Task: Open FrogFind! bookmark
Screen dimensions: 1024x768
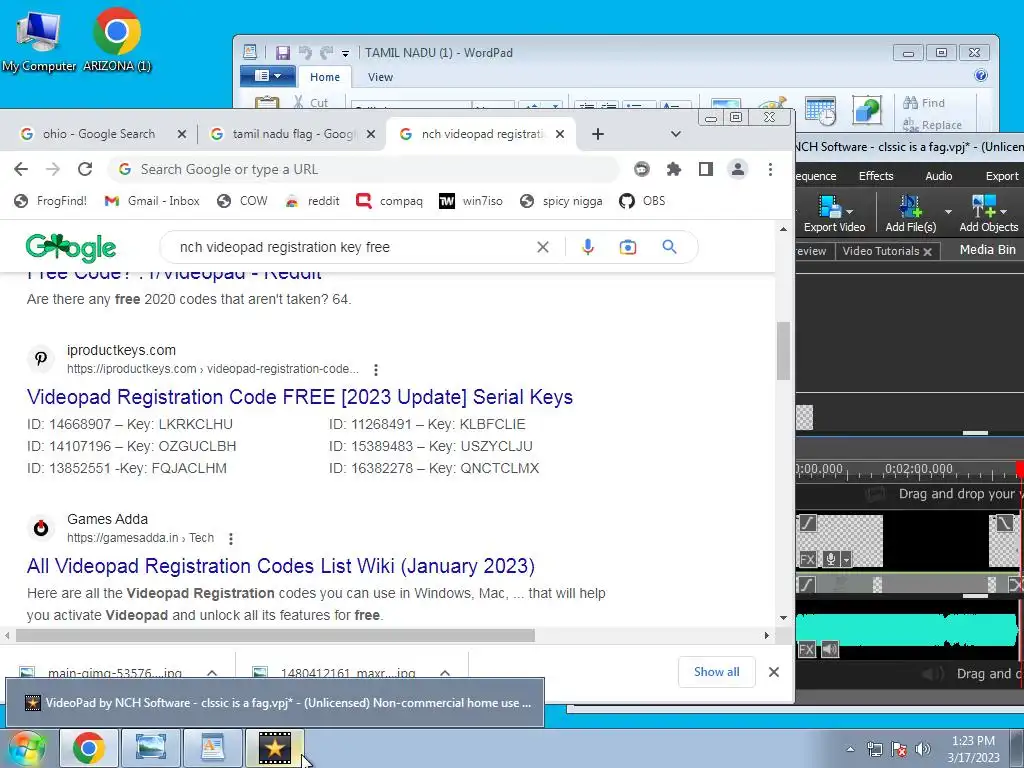Action: (50, 200)
